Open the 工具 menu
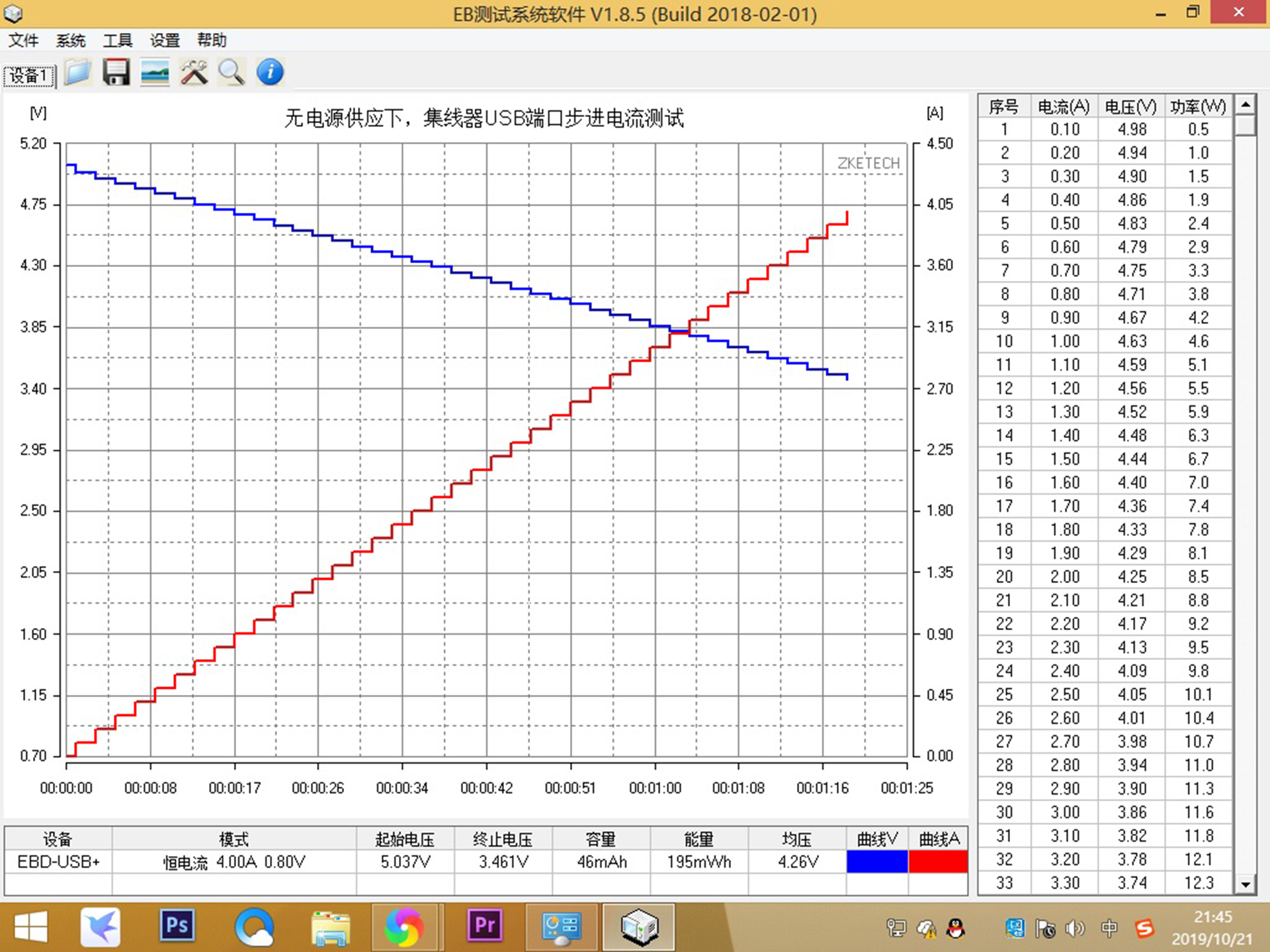 pyautogui.click(x=118, y=40)
